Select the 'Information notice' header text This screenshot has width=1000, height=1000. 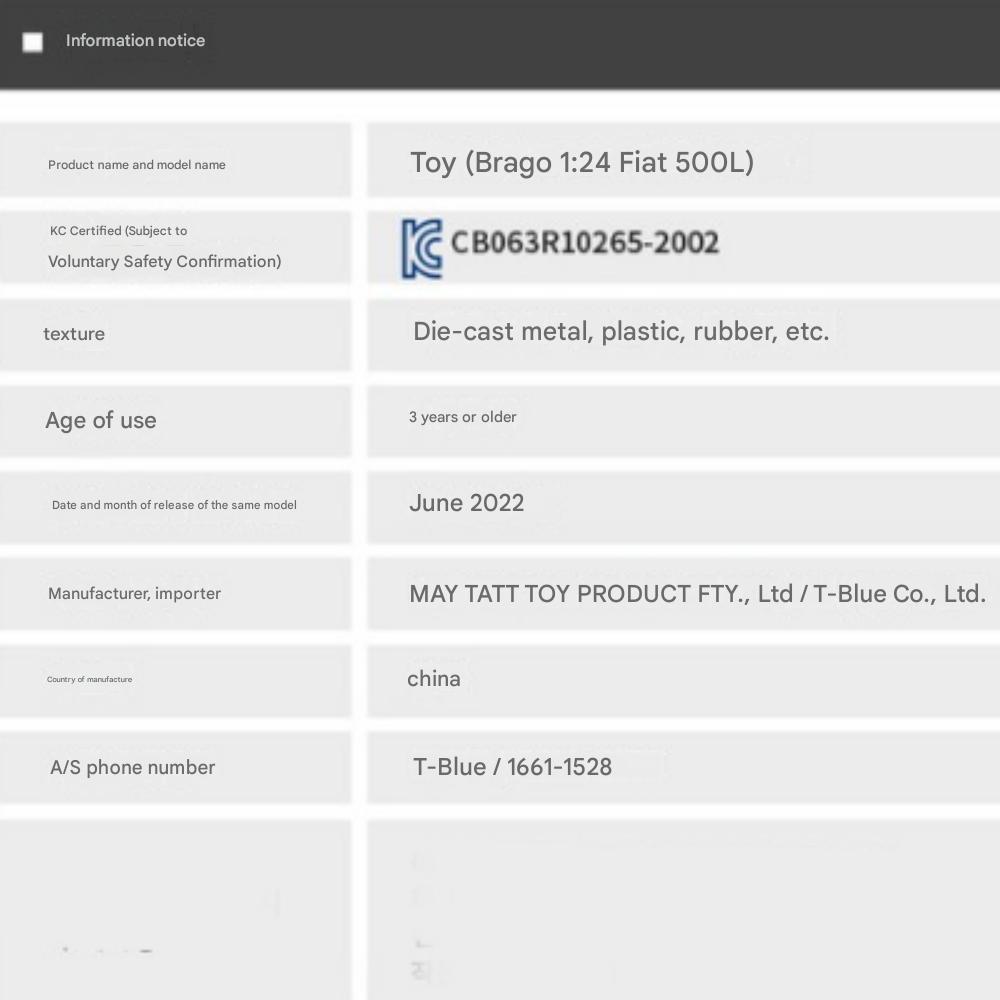pyautogui.click(x=135, y=40)
